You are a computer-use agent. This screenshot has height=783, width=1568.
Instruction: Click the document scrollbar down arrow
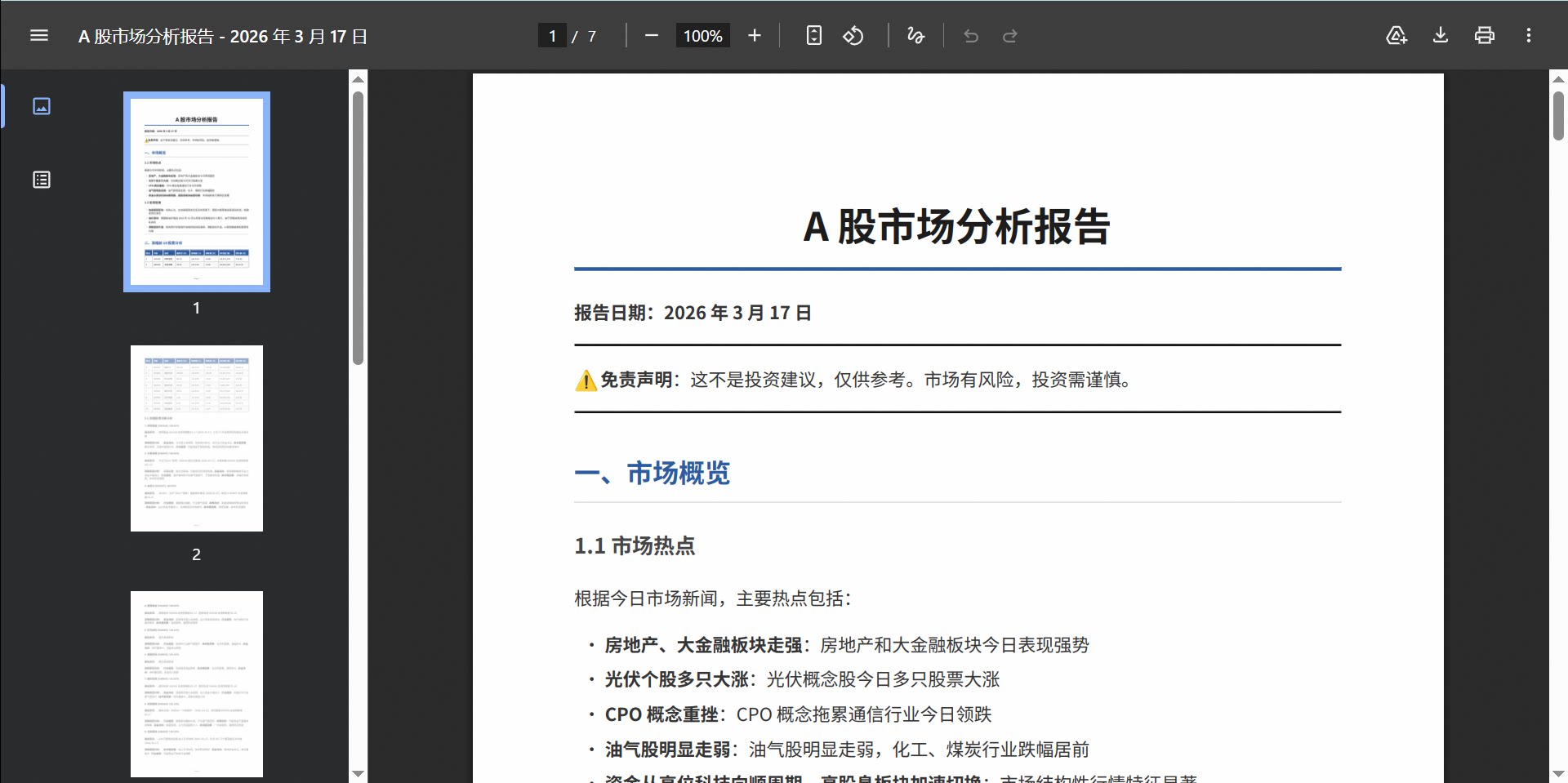tap(1558, 773)
